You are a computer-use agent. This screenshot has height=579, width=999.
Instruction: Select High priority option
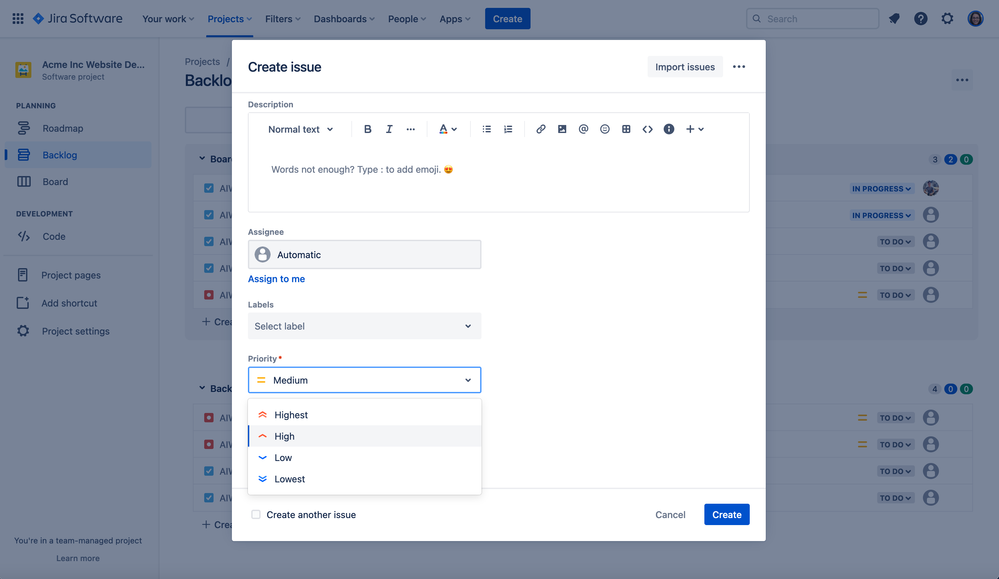364,436
